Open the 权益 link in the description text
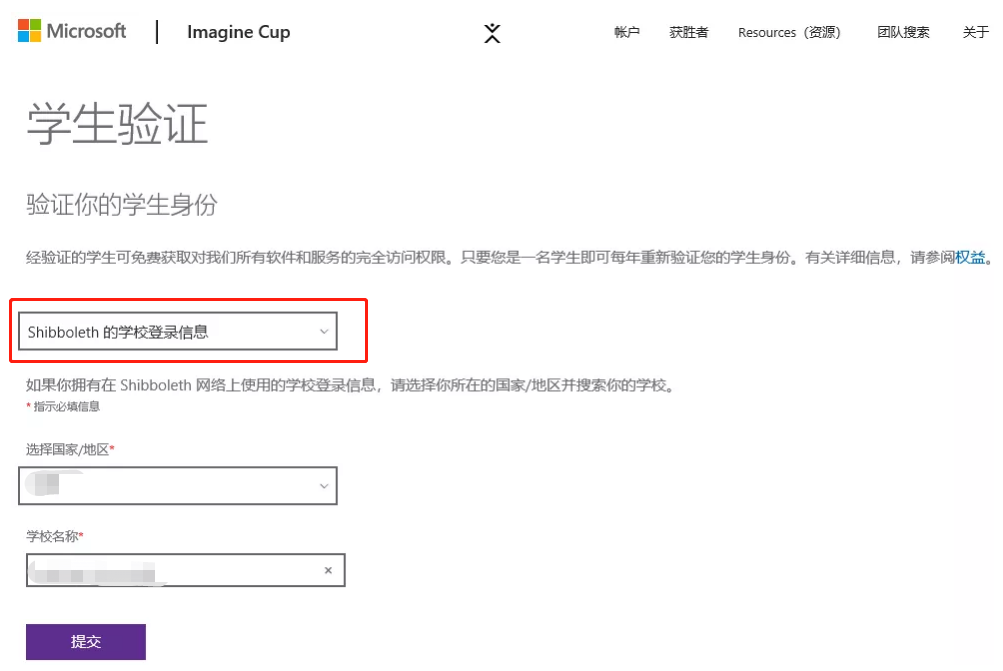1003x671 pixels. [972, 257]
